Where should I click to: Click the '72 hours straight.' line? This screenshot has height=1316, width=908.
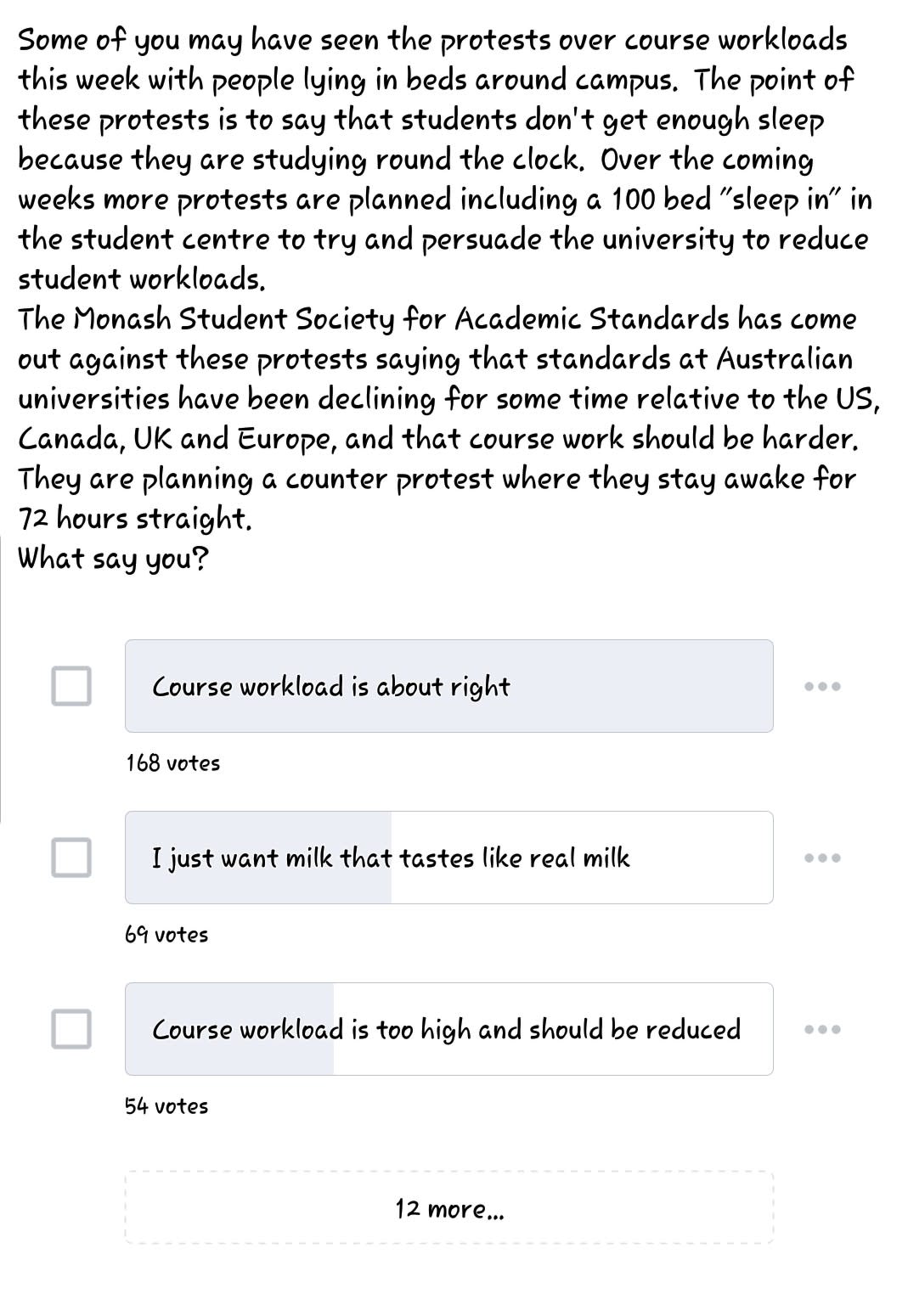click(x=135, y=518)
